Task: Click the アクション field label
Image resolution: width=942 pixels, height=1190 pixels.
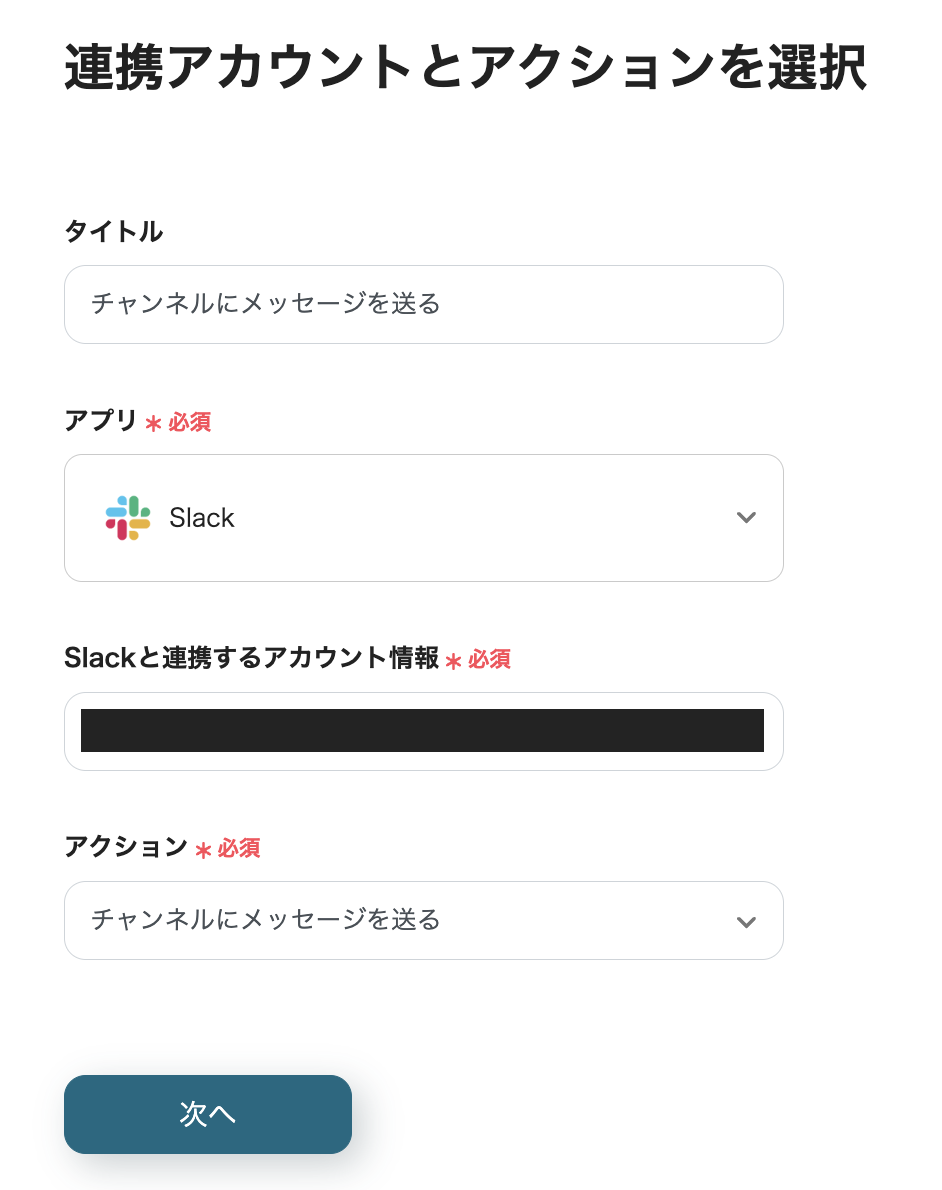Action: pyautogui.click(x=126, y=847)
